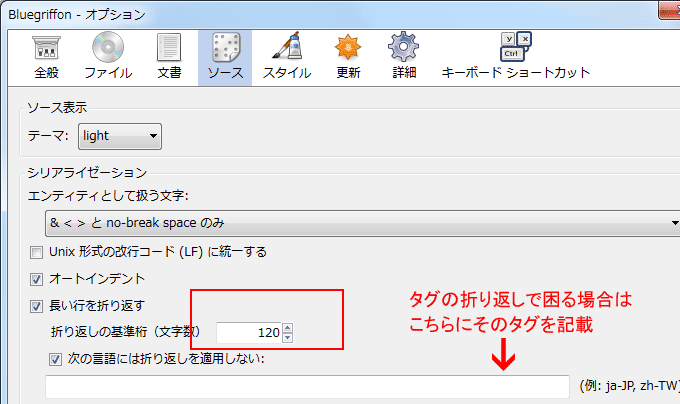Disable the オートインデント checkbox

36,280
